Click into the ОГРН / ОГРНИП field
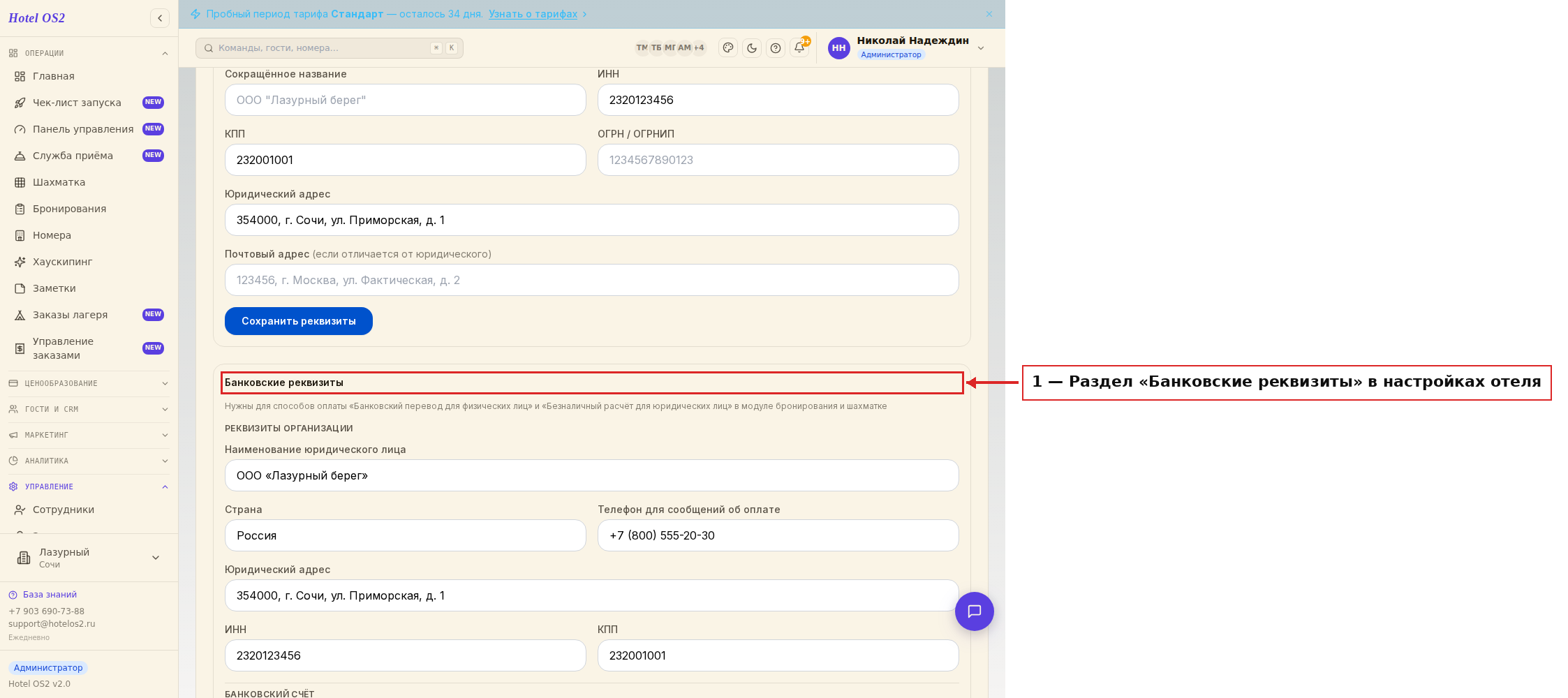 tap(778, 160)
